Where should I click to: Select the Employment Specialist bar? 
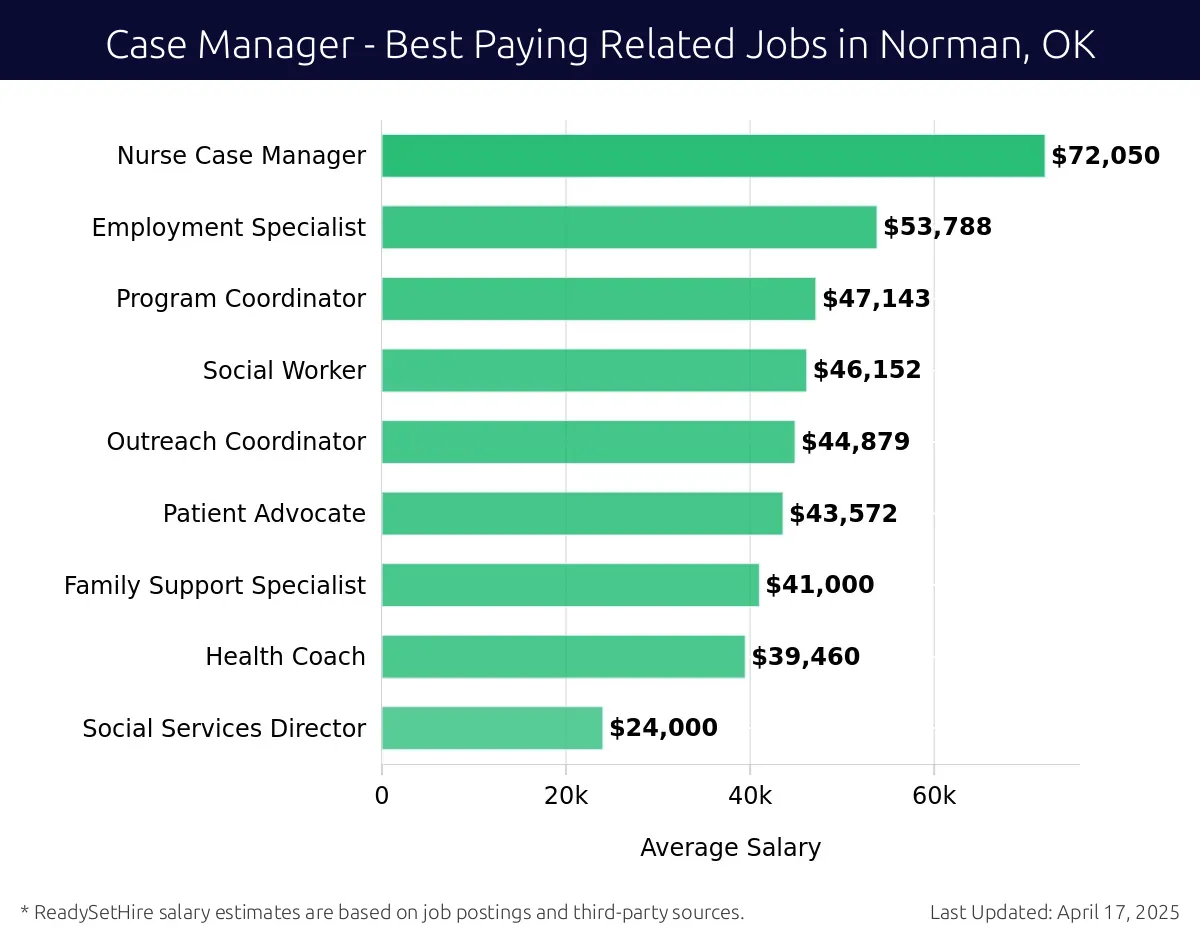pyautogui.click(x=629, y=227)
